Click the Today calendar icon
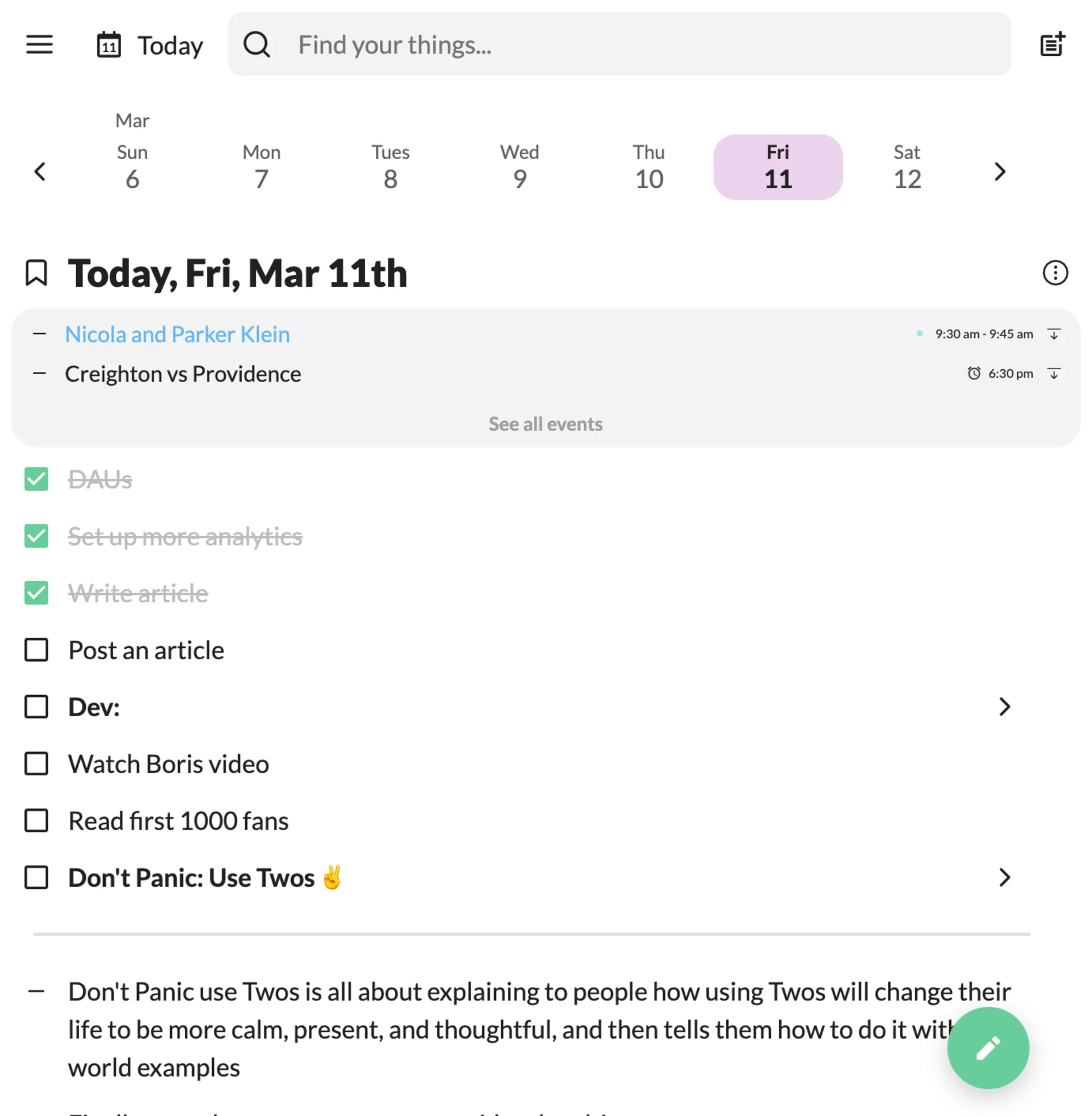This screenshot has height=1116, width=1092. 109,45
